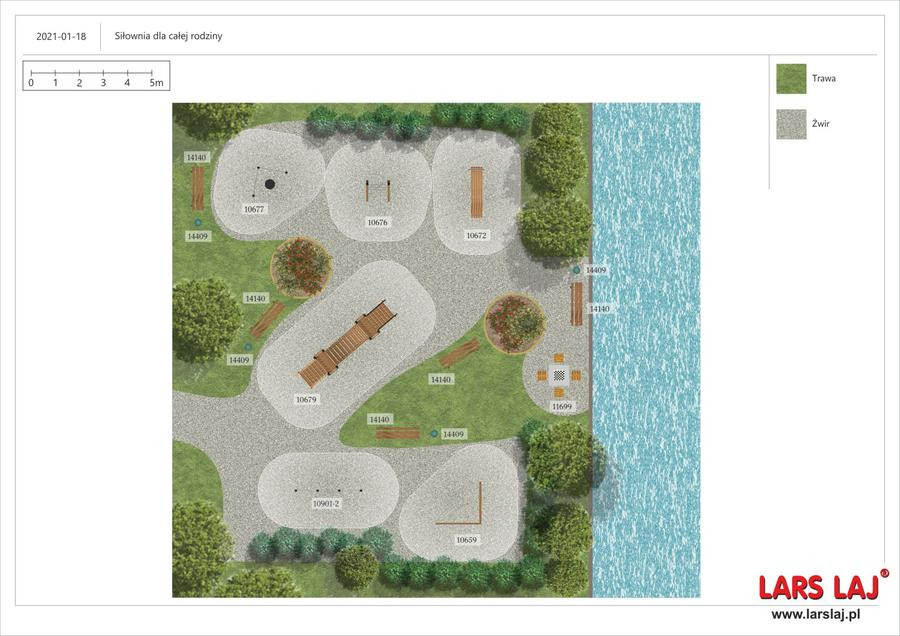Click the Żwir gravel legend swatch
Viewport: 900px width, 636px height.
791,124
